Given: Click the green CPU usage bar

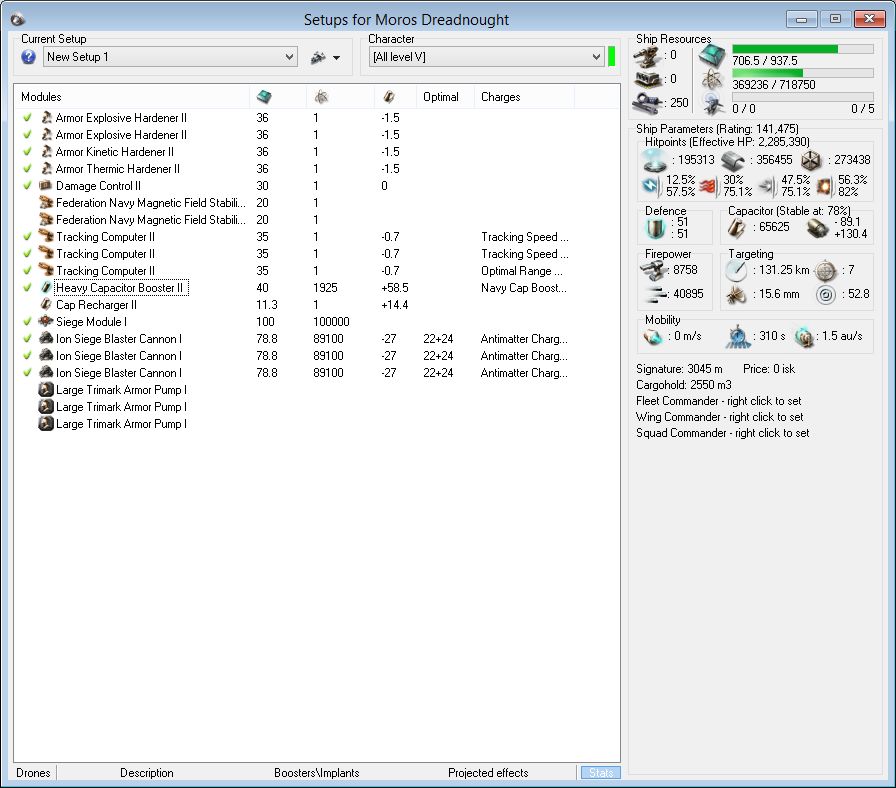Looking at the screenshot, I should 785,48.
